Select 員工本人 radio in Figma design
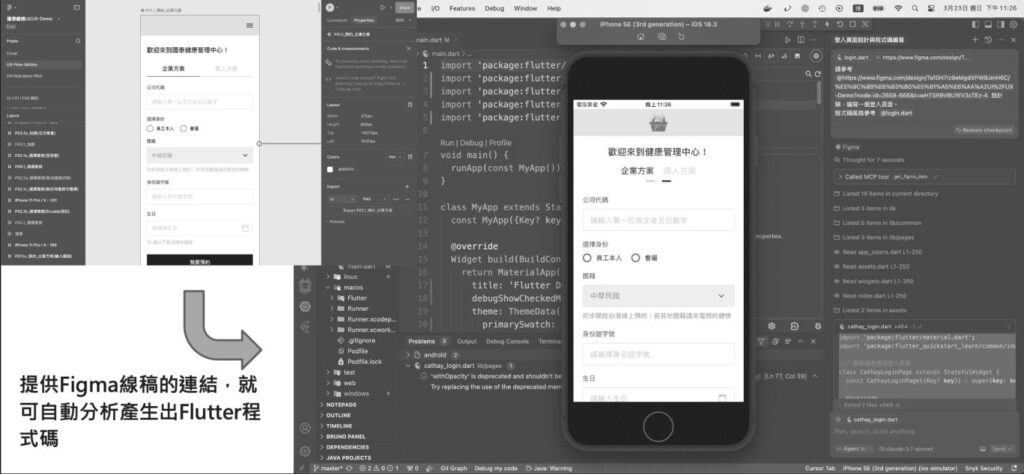Screen dimensions: 1024x474 (x=150, y=129)
